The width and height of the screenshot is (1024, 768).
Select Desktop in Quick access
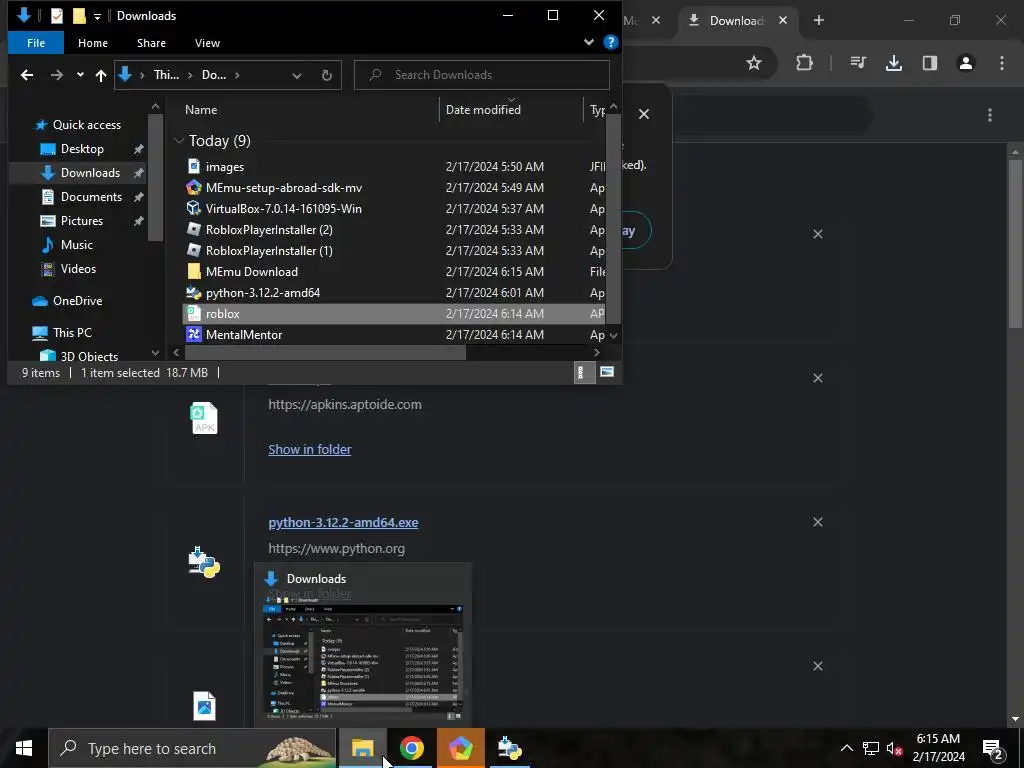(82, 149)
